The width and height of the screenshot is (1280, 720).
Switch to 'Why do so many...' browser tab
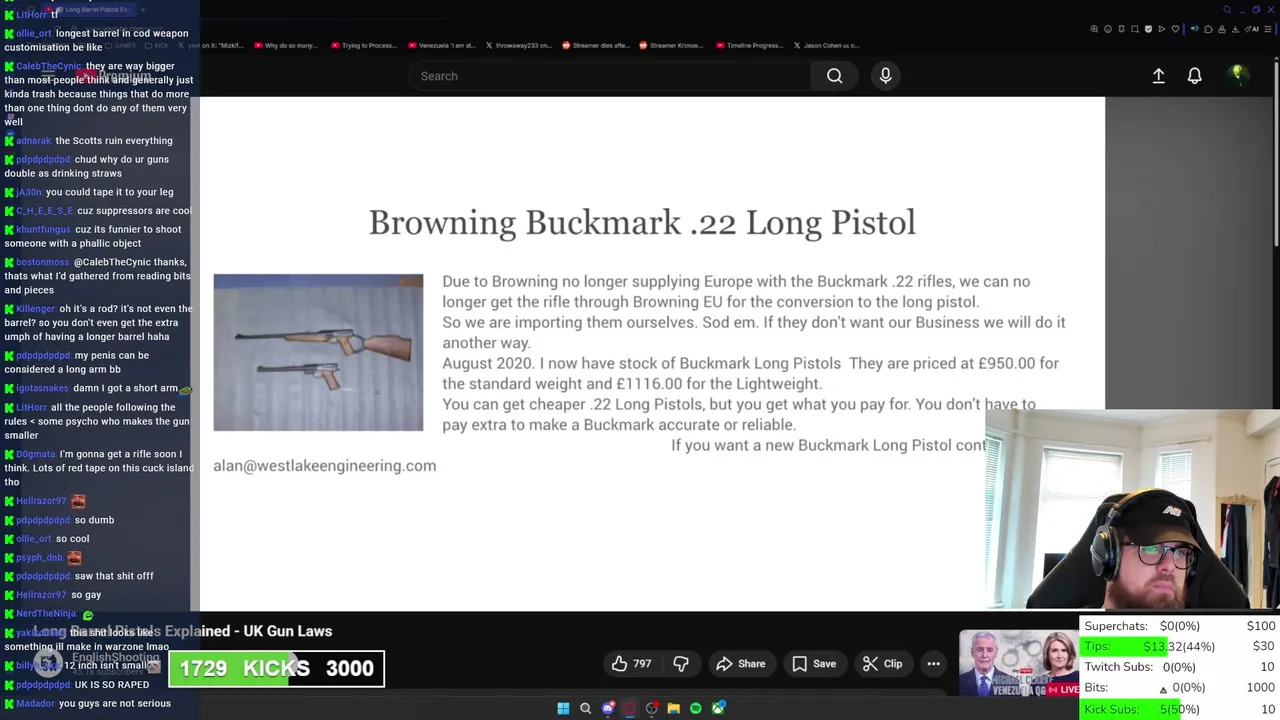285,45
